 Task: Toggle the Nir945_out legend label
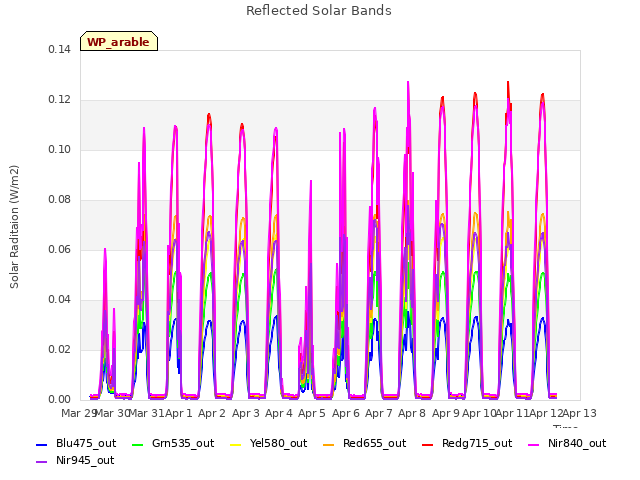(x=85, y=461)
